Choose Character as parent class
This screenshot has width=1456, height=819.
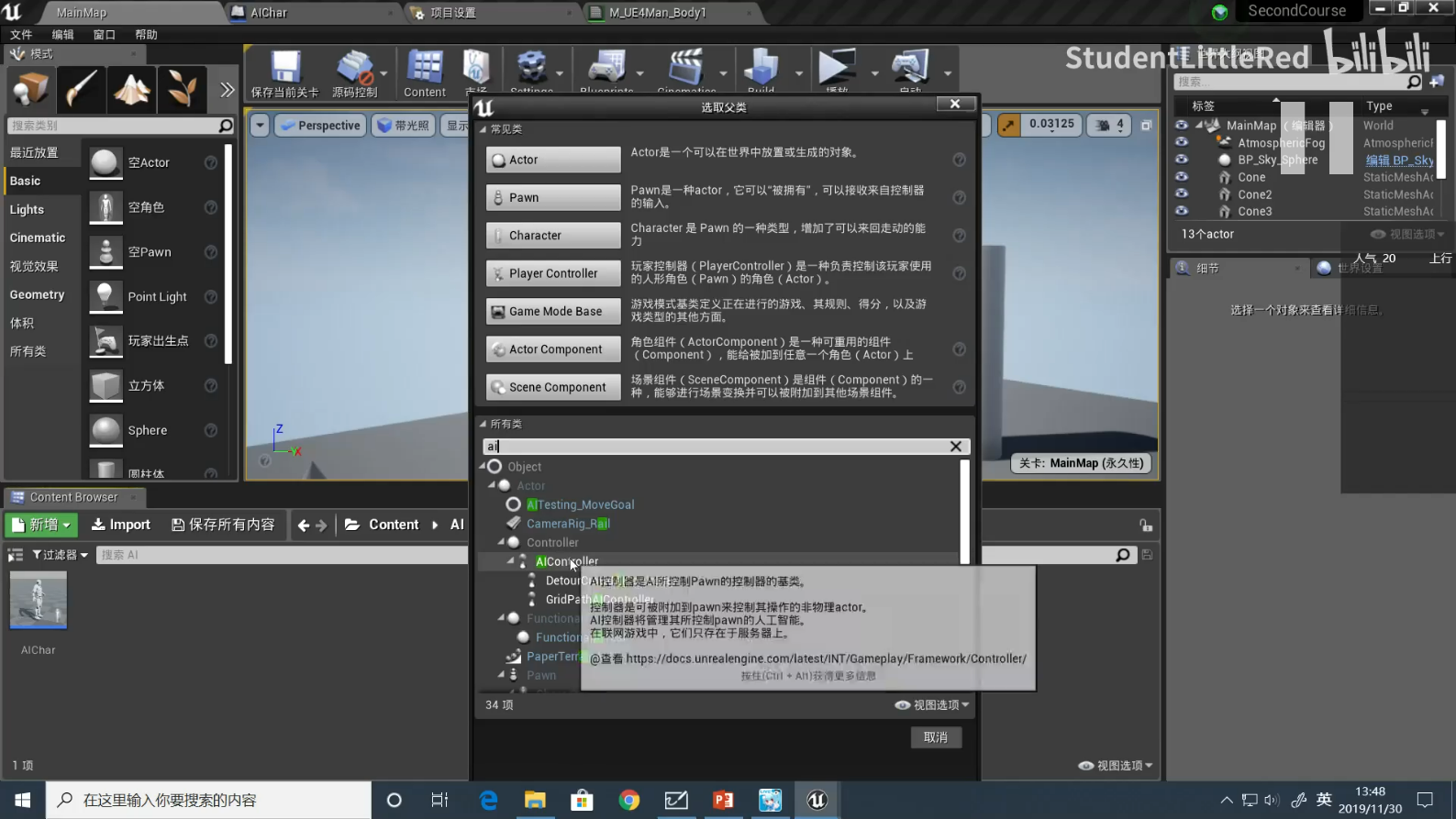[553, 235]
